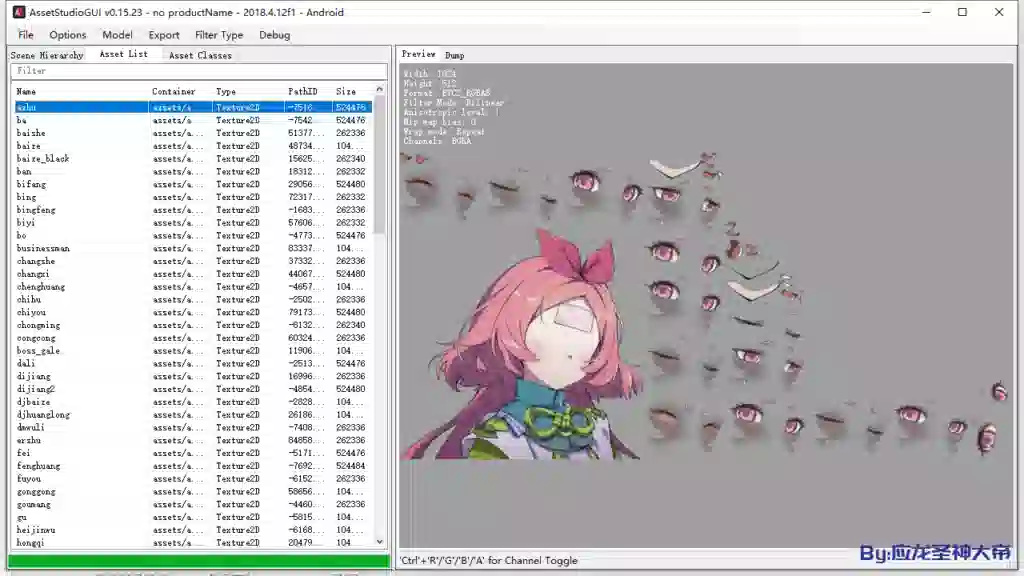Select the 'djhuanglong' asset row
Image resolution: width=1024 pixels, height=576 pixels.
pyautogui.click(x=193, y=415)
